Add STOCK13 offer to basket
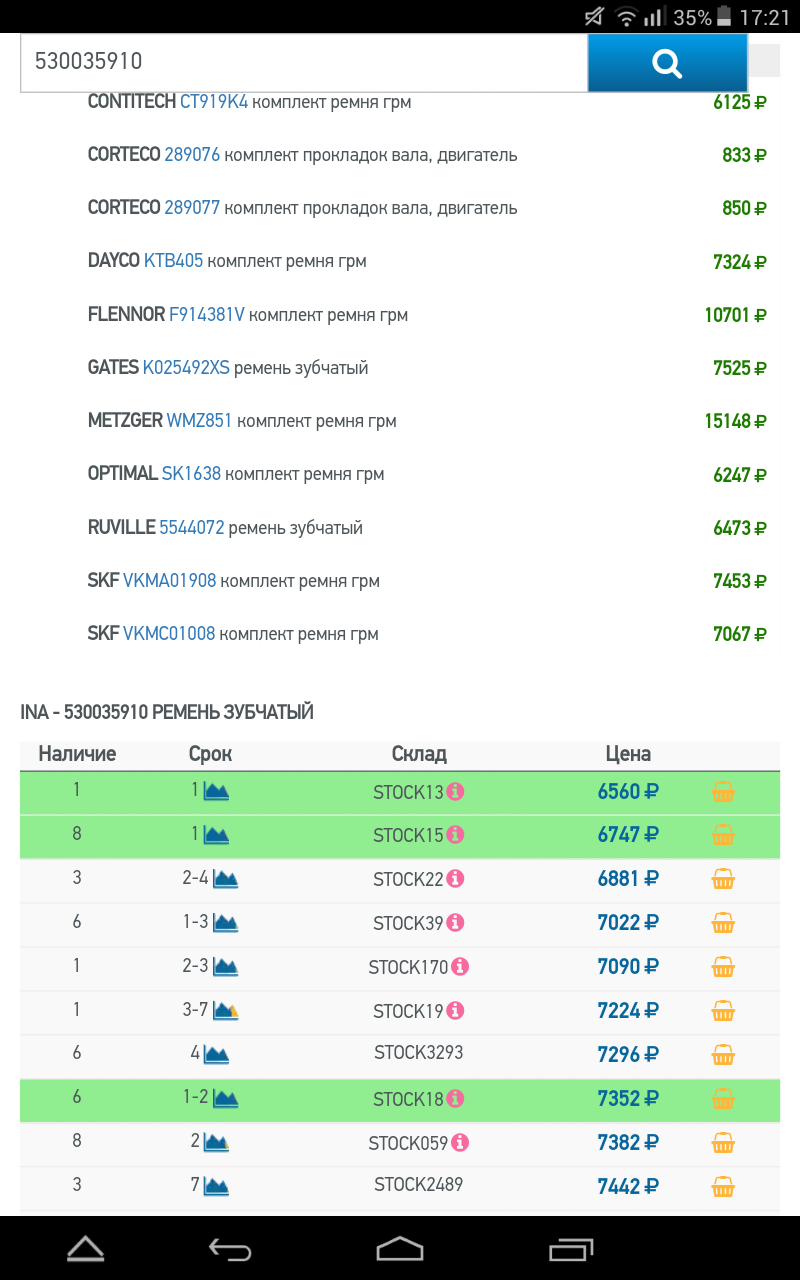The width and height of the screenshot is (800, 1280). point(723,792)
